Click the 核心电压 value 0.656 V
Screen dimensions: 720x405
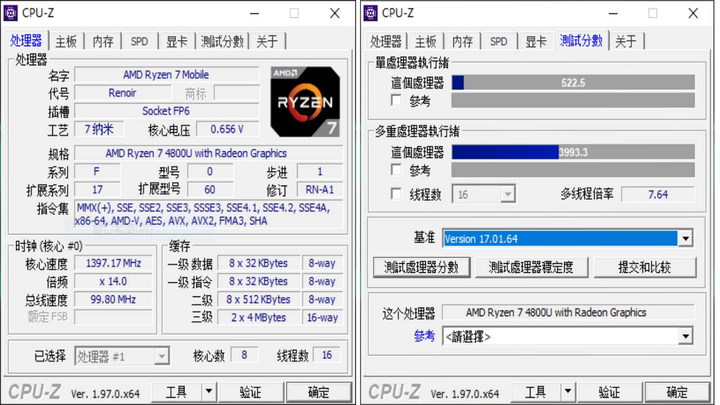(x=227, y=129)
